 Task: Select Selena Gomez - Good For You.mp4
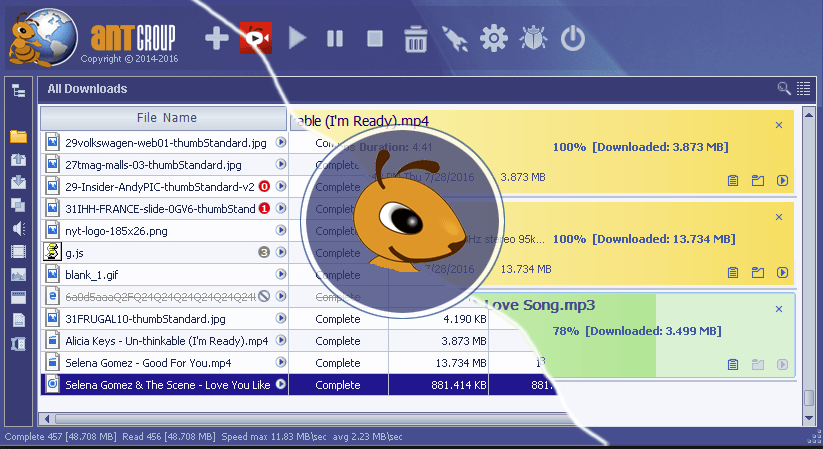click(x=148, y=363)
